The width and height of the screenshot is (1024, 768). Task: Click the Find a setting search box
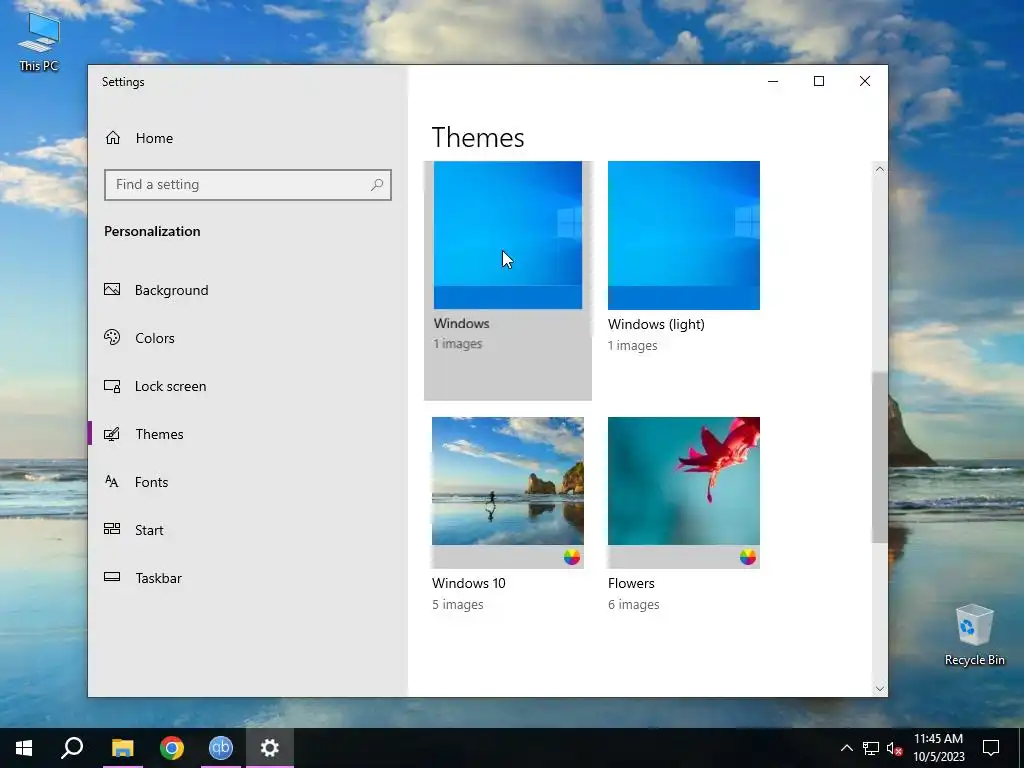[248, 185]
